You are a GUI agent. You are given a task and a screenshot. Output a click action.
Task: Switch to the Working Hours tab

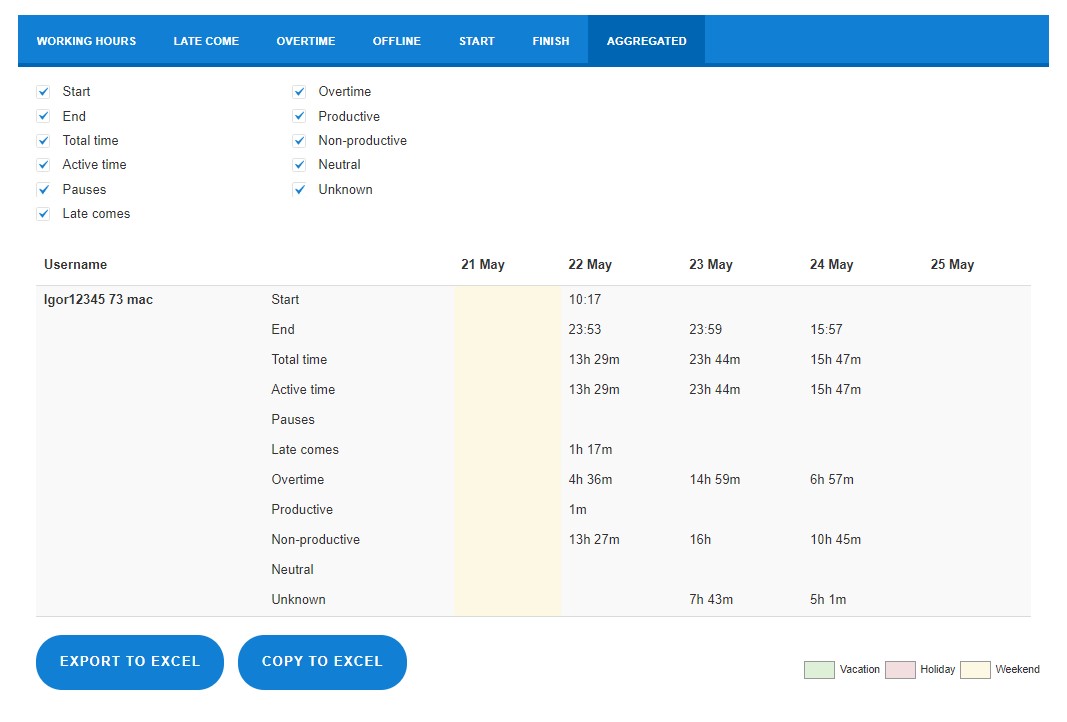click(x=86, y=41)
